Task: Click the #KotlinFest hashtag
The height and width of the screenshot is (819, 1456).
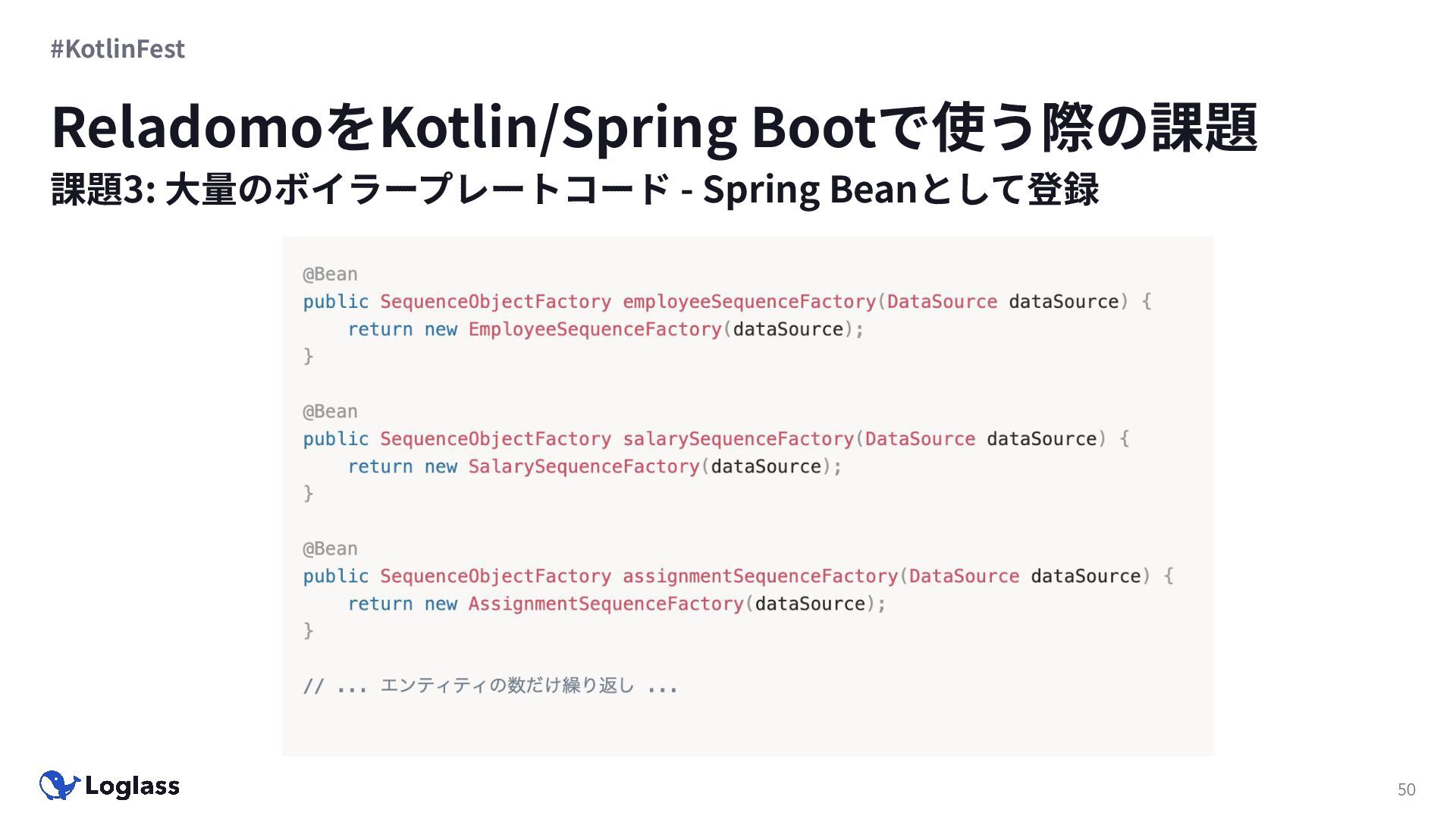Action: (118, 49)
